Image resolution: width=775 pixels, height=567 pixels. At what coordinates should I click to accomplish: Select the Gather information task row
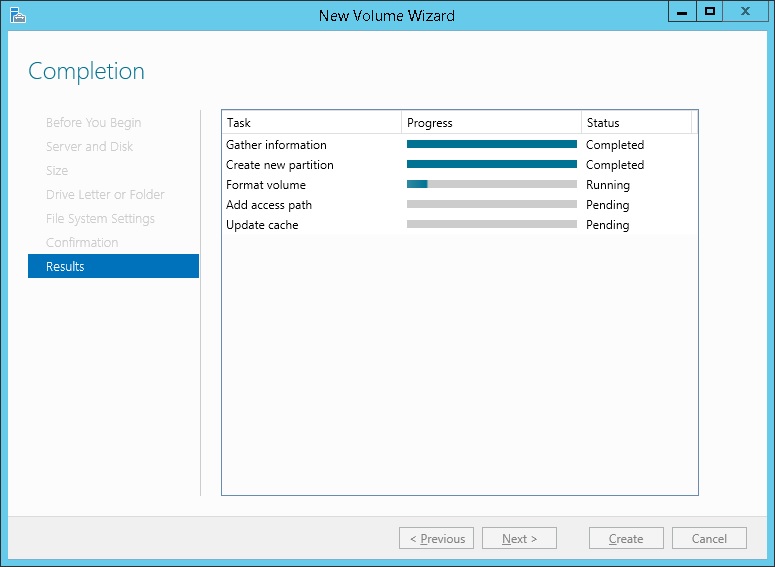[276, 145]
